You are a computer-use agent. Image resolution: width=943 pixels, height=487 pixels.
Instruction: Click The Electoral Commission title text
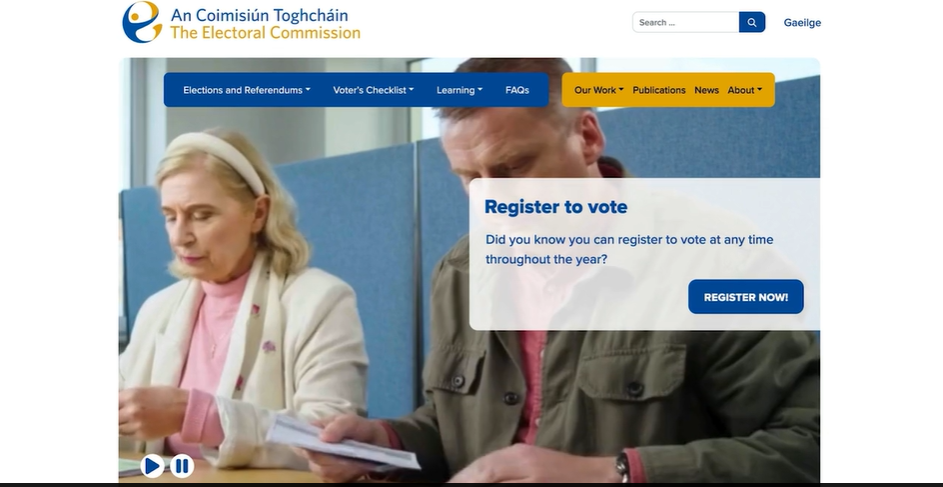click(x=265, y=32)
